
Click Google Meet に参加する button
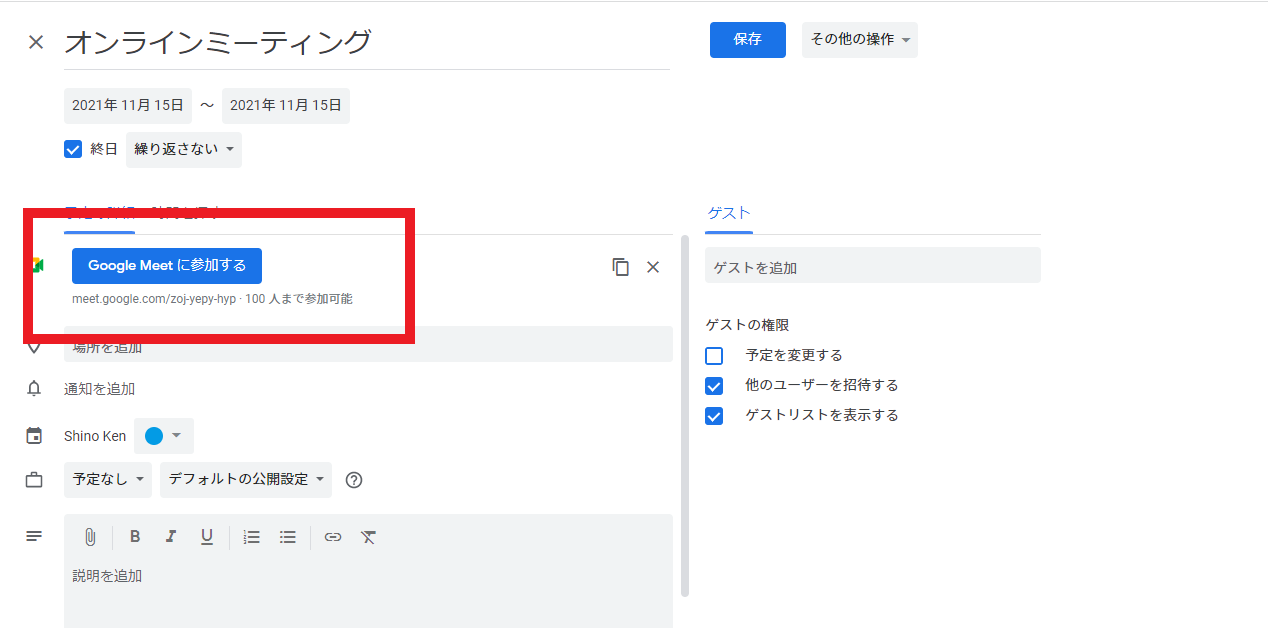tap(167, 266)
